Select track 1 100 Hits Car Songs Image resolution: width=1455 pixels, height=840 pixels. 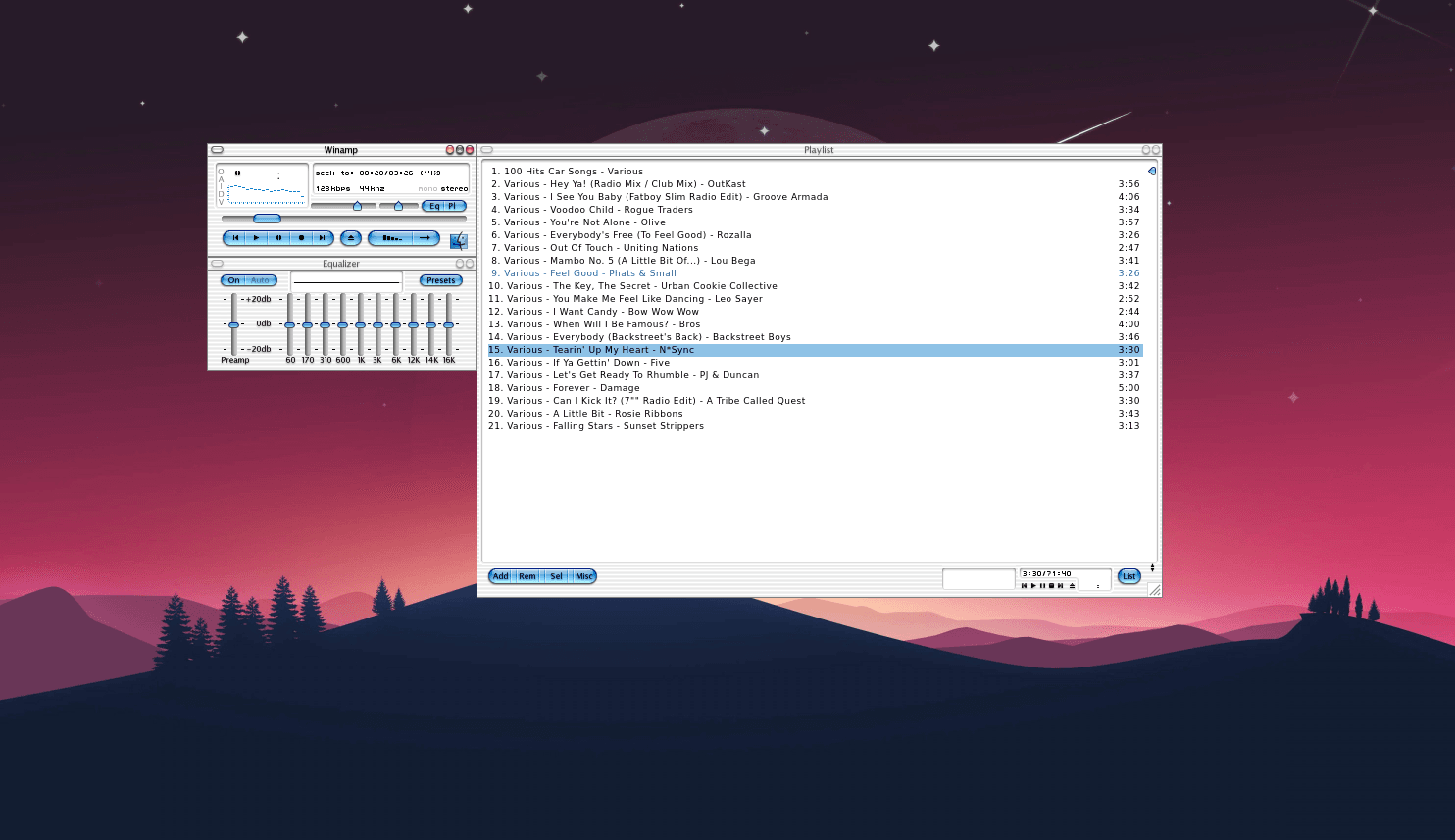click(815, 172)
